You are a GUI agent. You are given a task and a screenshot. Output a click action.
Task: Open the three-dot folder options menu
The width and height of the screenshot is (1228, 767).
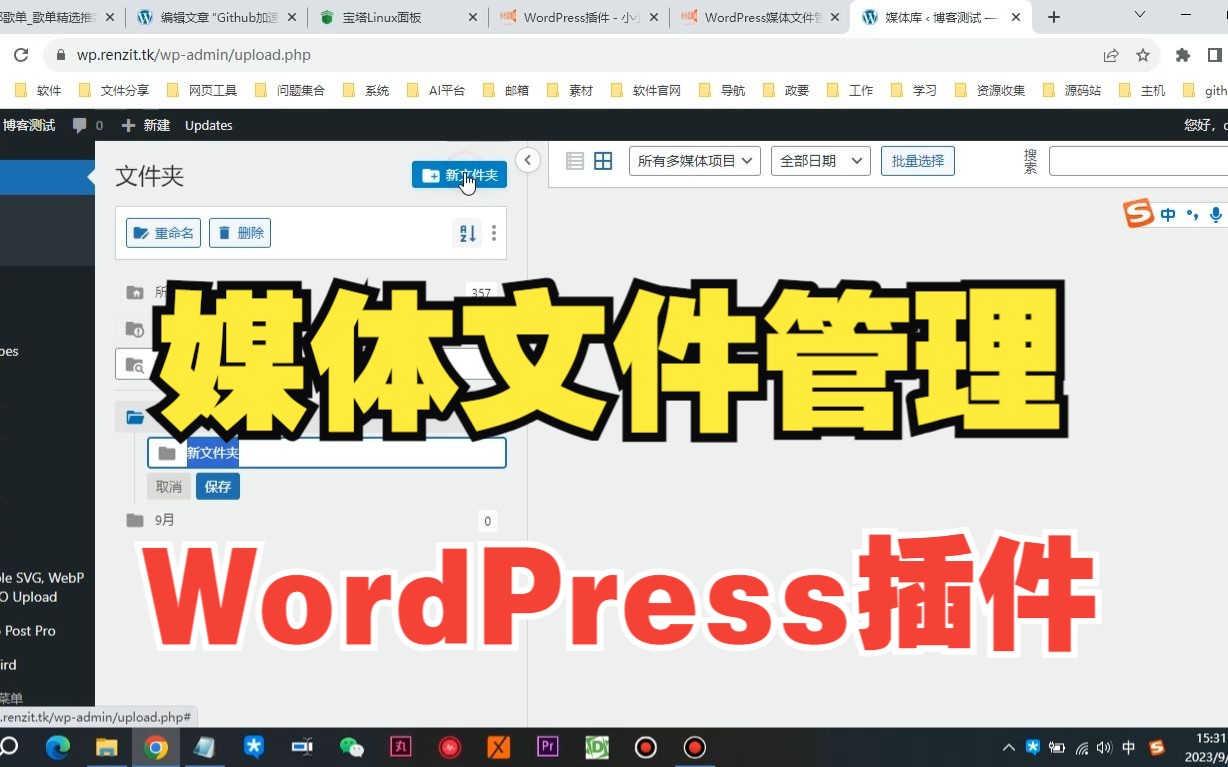click(494, 233)
